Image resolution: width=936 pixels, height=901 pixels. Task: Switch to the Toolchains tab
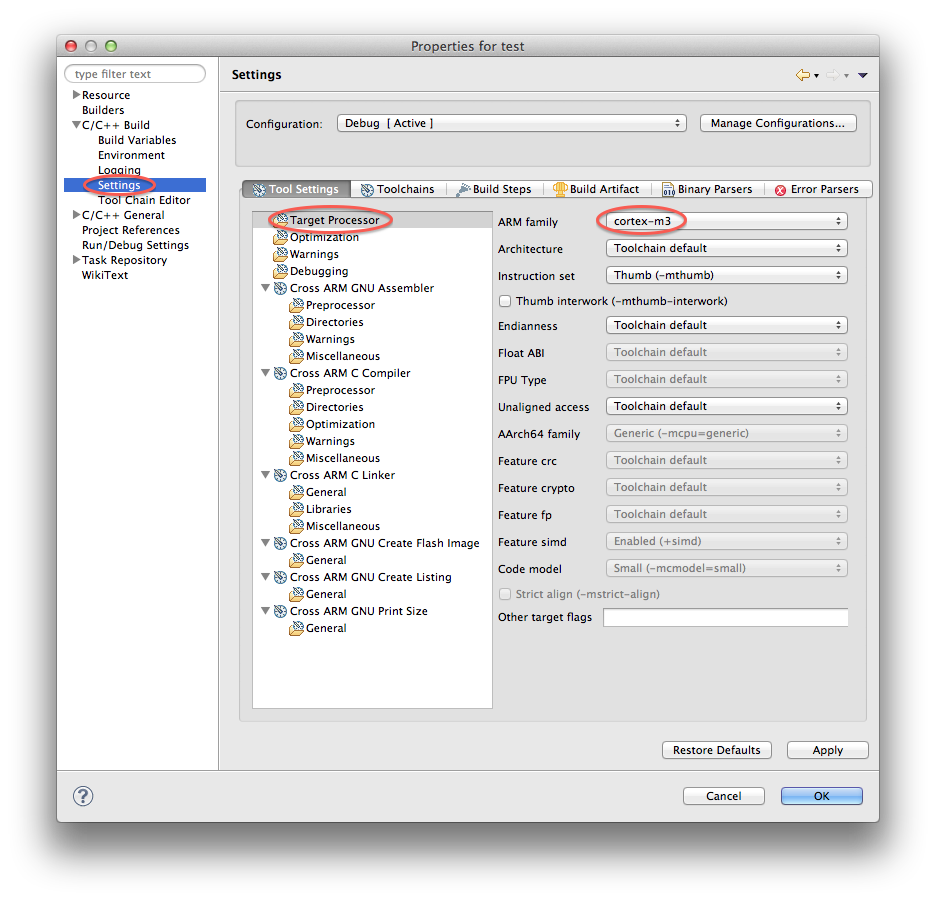pyautogui.click(x=398, y=189)
